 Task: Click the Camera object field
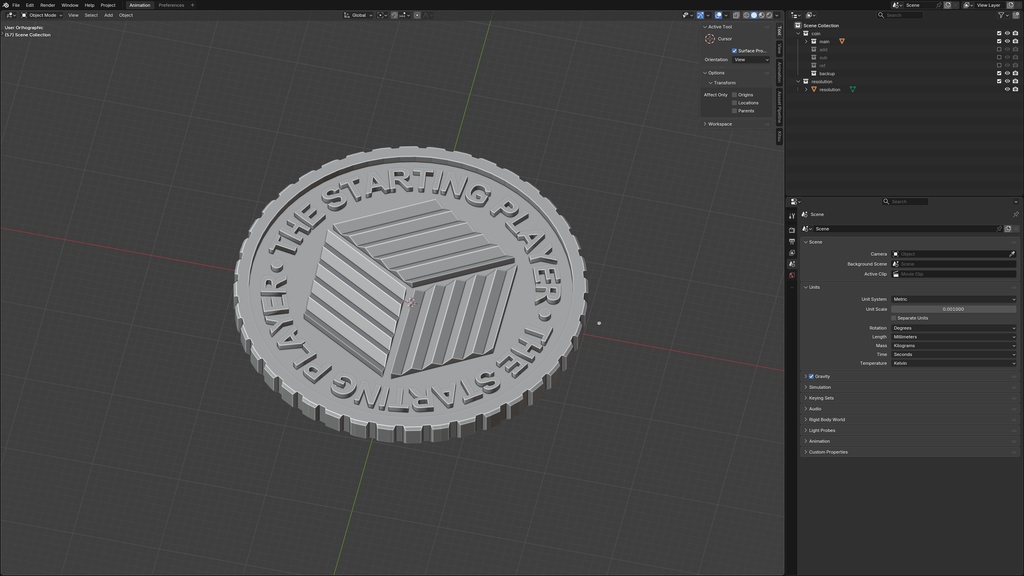tap(950, 254)
